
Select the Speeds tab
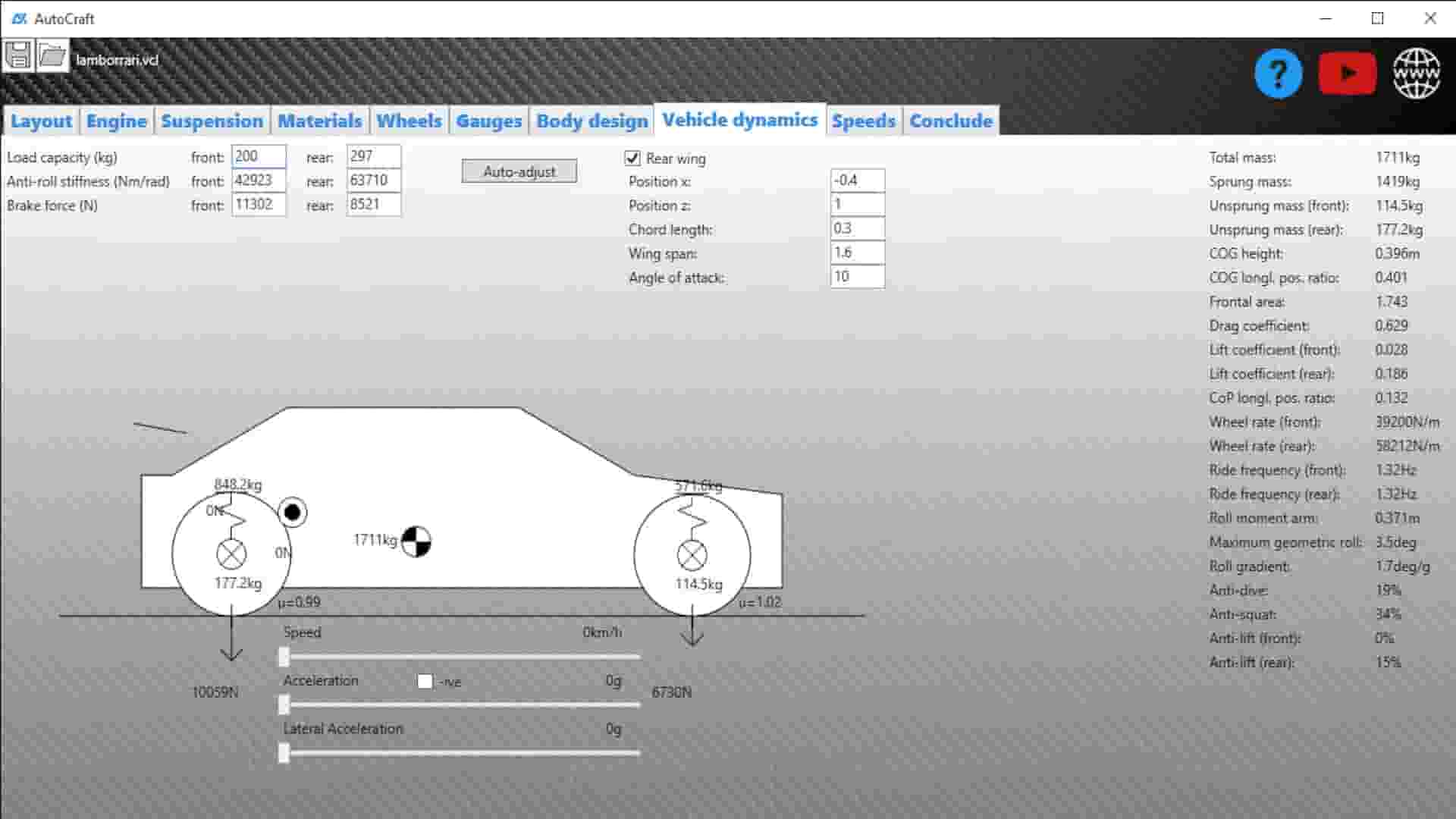(x=864, y=120)
